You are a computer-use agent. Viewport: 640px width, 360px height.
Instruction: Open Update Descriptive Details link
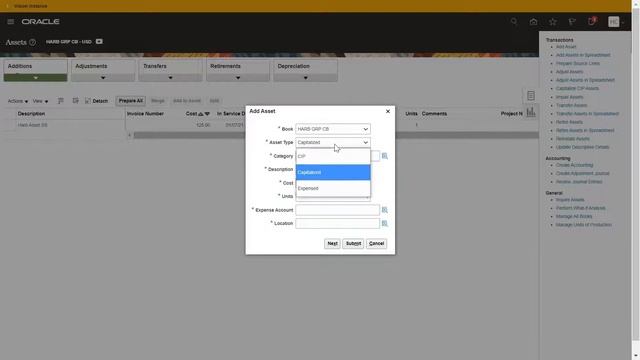coord(582,147)
